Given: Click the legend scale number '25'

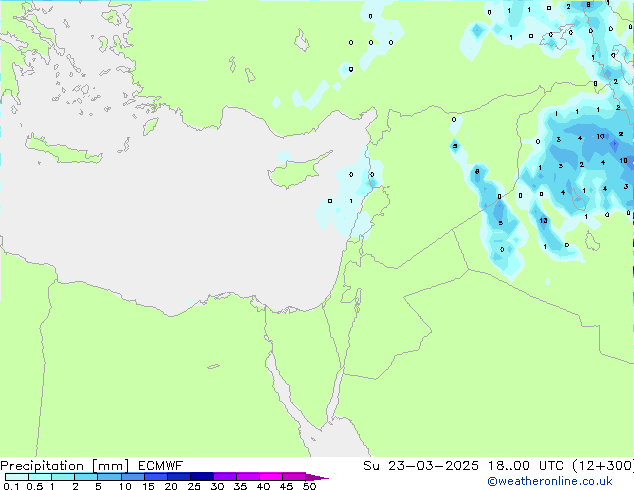Looking at the screenshot, I should pos(194,486).
